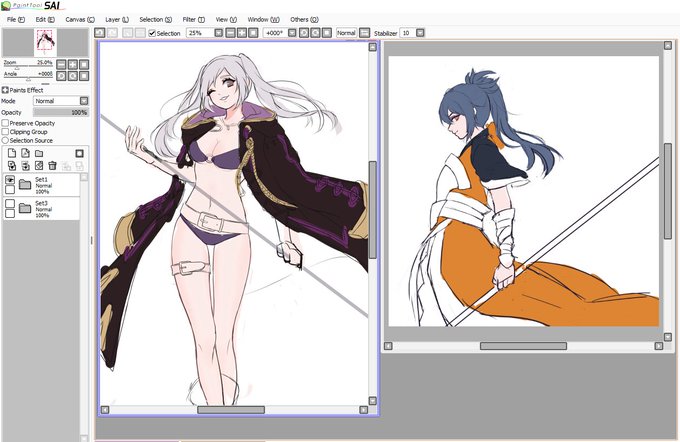The width and height of the screenshot is (680, 442).
Task: Click navigator panel zoom in plus button
Action: (72, 65)
